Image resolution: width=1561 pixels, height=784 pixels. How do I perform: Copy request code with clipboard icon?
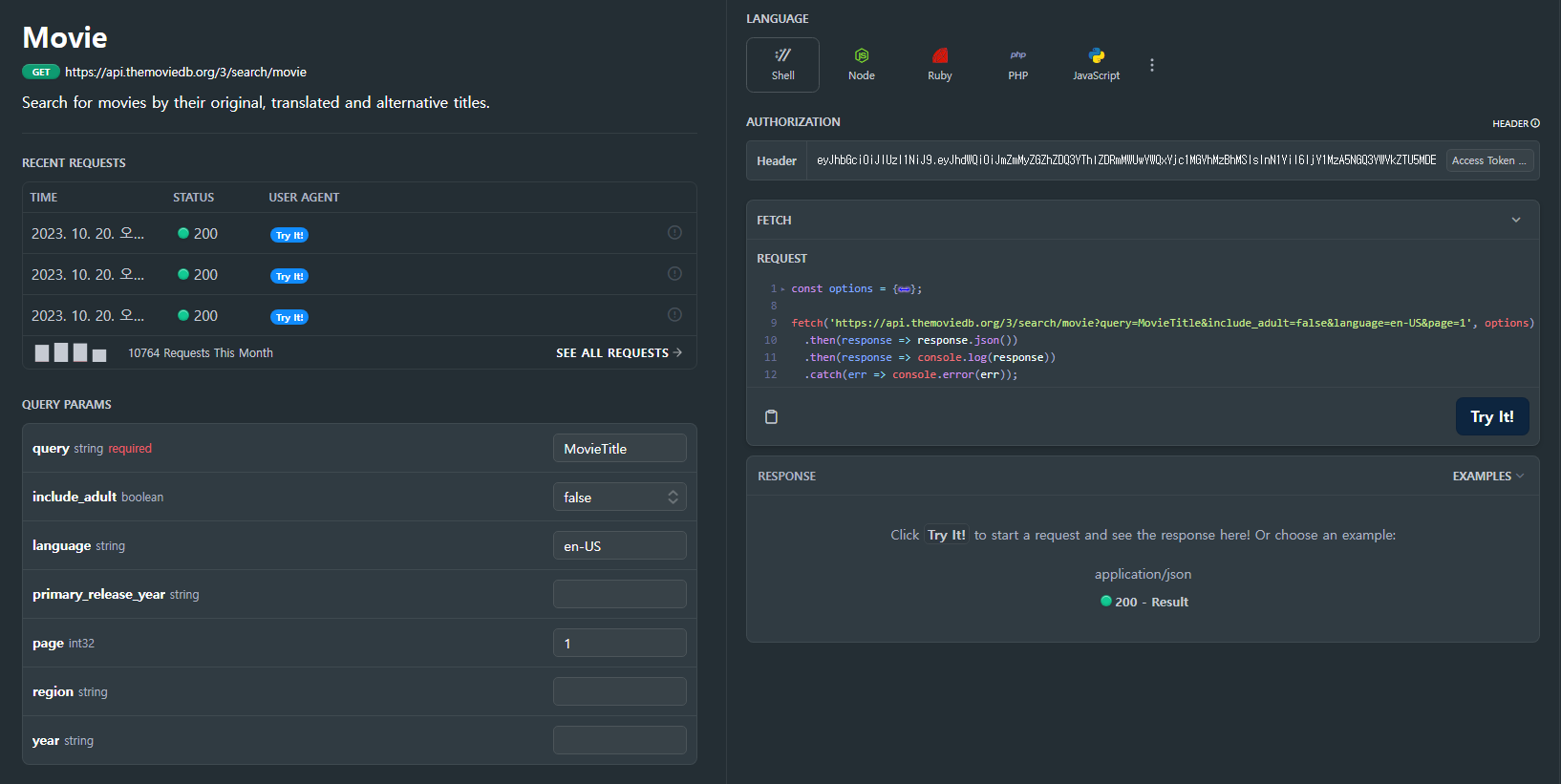(772, 416)
